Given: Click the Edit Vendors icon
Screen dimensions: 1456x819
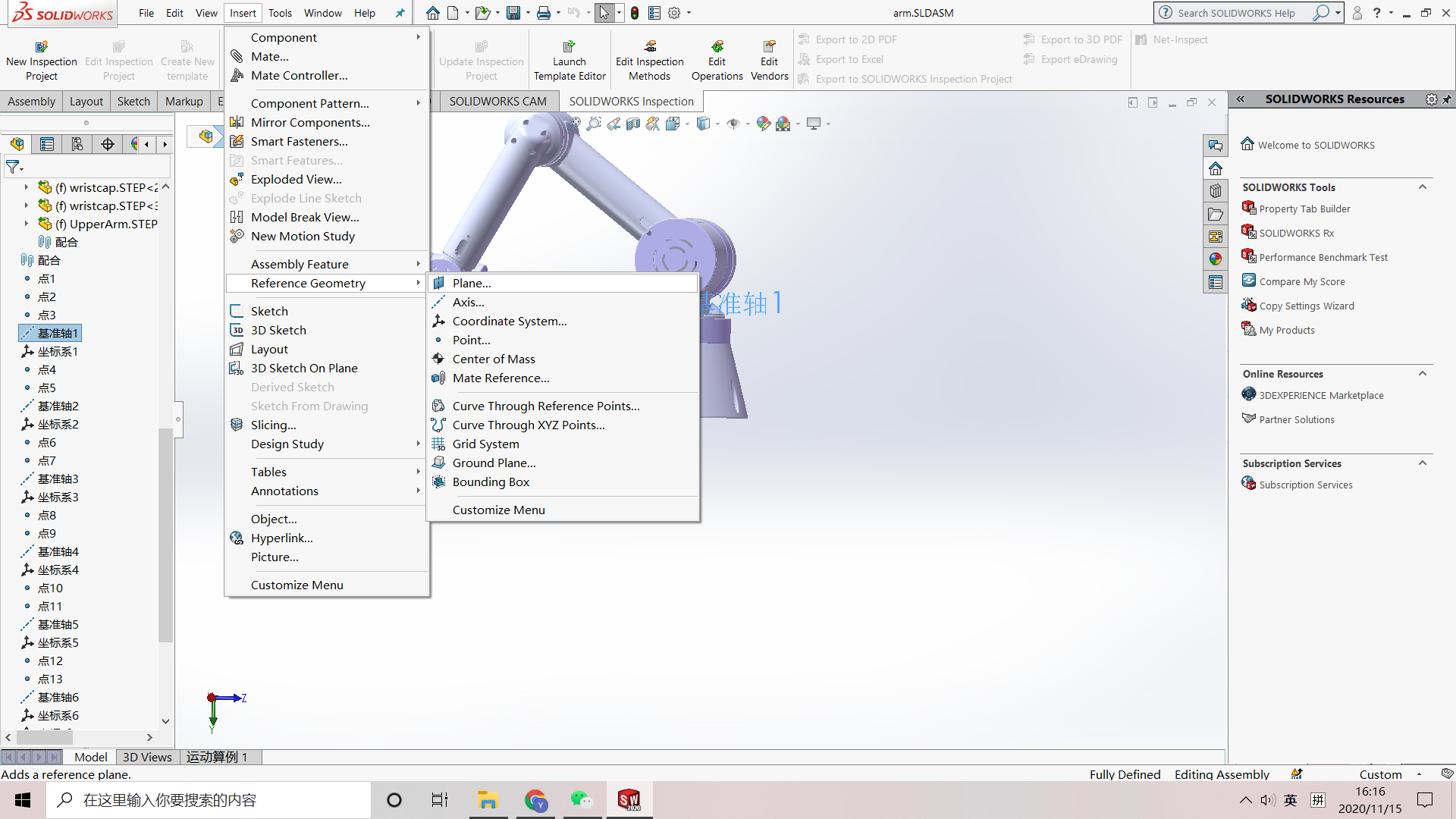Looking at the screenshot, I should [769, 47].
